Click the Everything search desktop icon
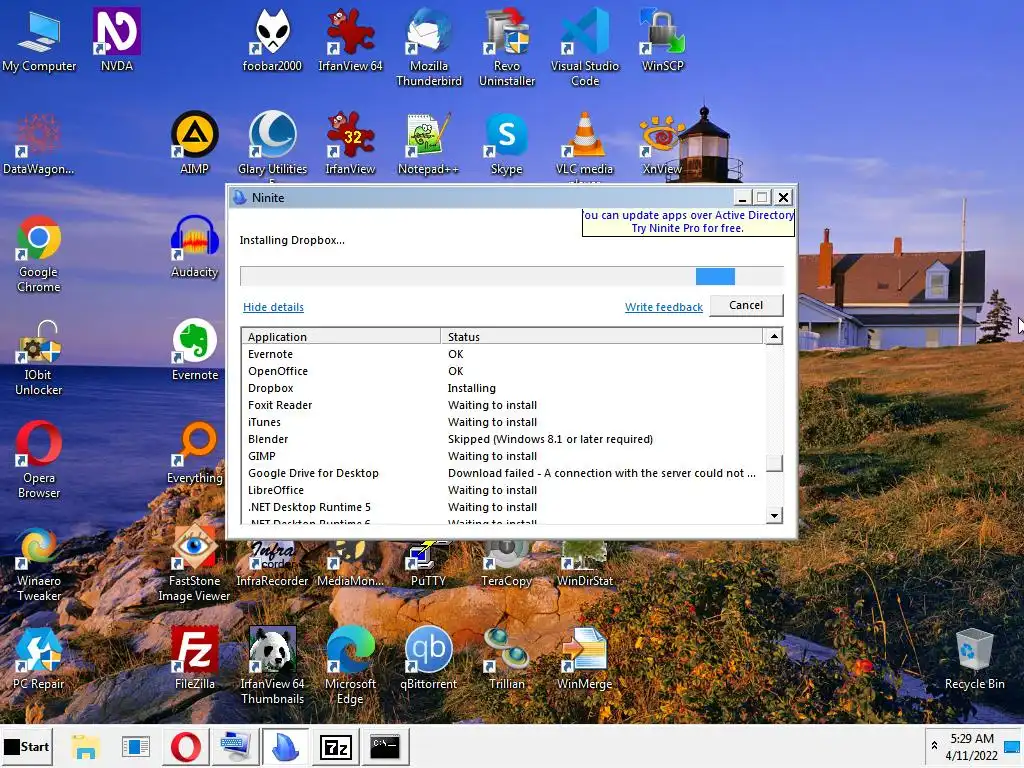The image size is (1024, 768). 195,452
